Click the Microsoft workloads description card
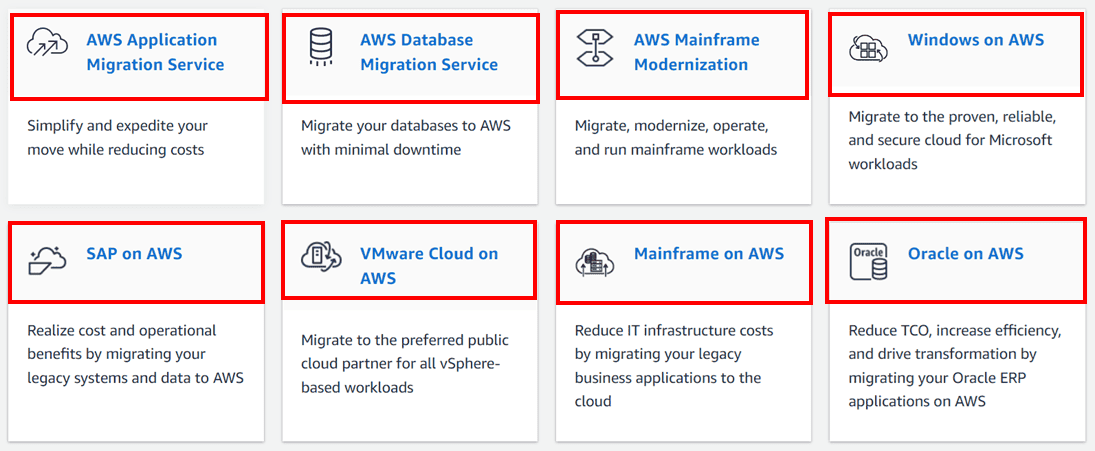Image resolution: width=1095 pixels, height=451 pixels. (x=952, y=140)
